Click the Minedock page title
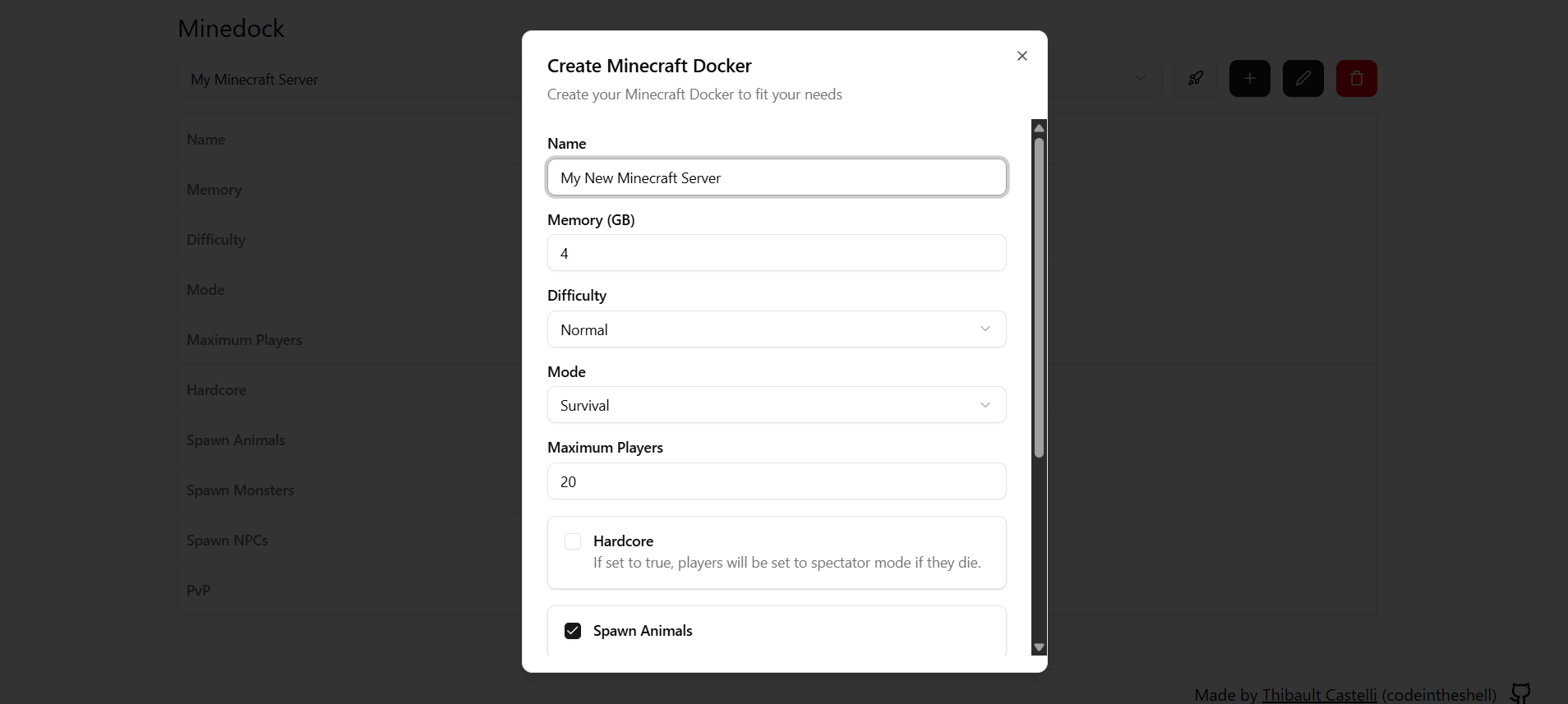This screenshot has width=1568, height=704. (x=231, y=29)
